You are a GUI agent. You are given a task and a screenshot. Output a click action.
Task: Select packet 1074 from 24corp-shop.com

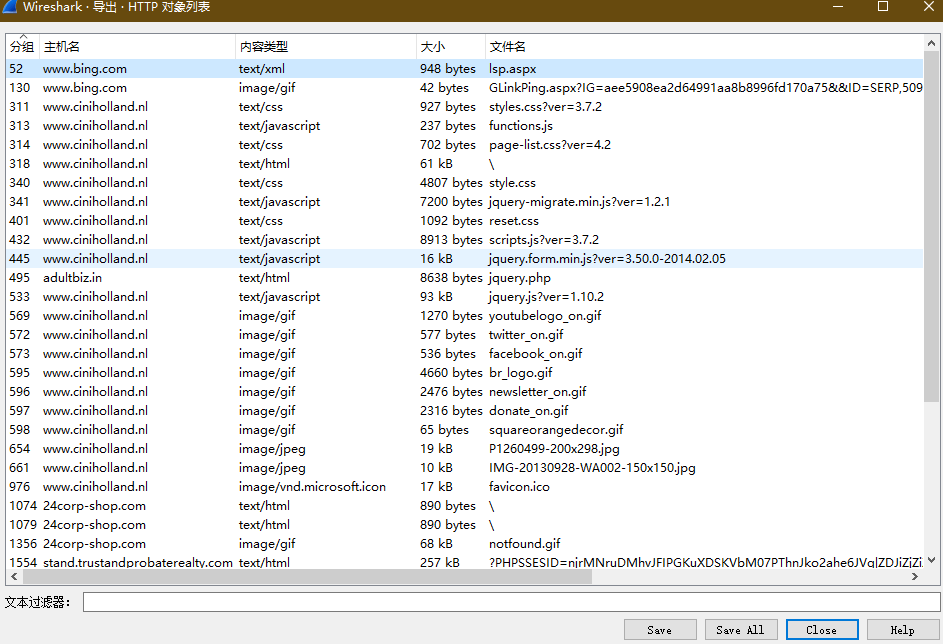[465, 506]
